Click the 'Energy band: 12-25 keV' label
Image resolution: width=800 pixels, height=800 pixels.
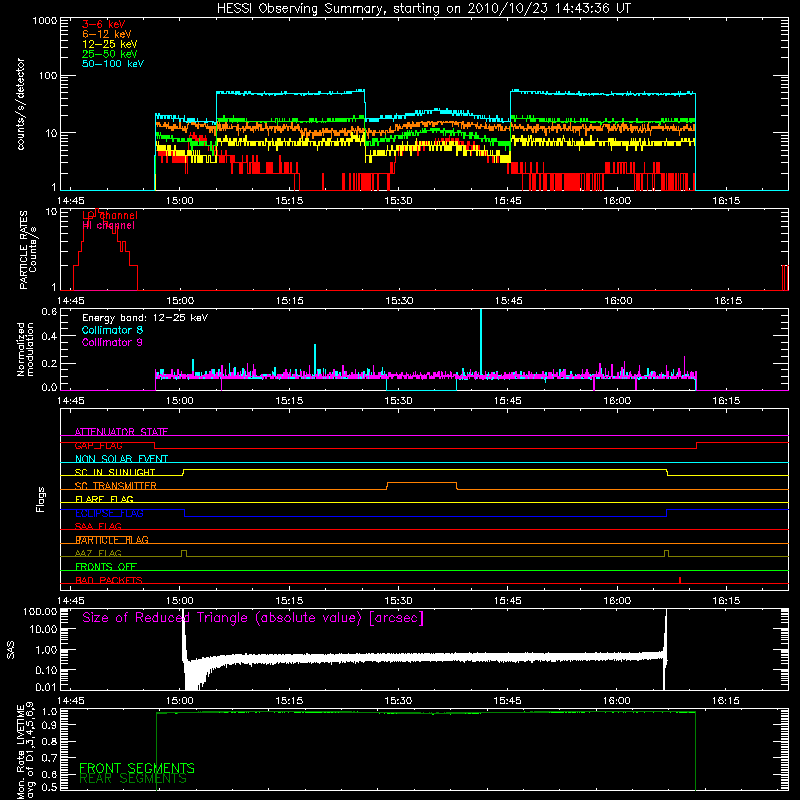tap(145, 318)
